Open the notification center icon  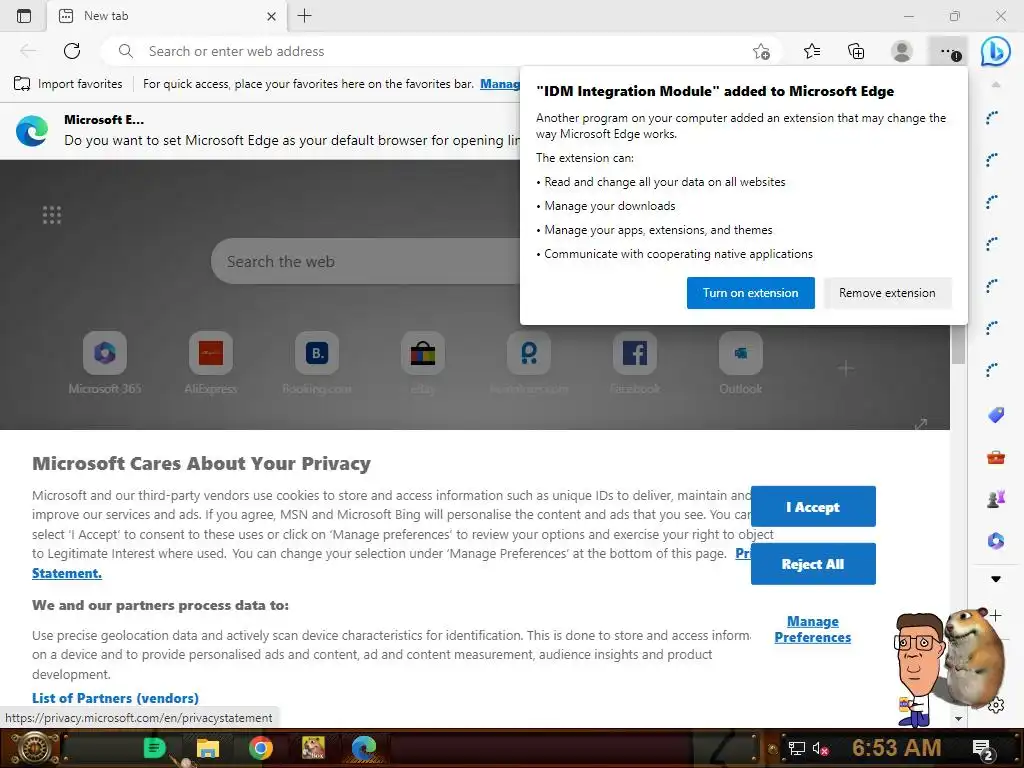(x=982, y=748)
